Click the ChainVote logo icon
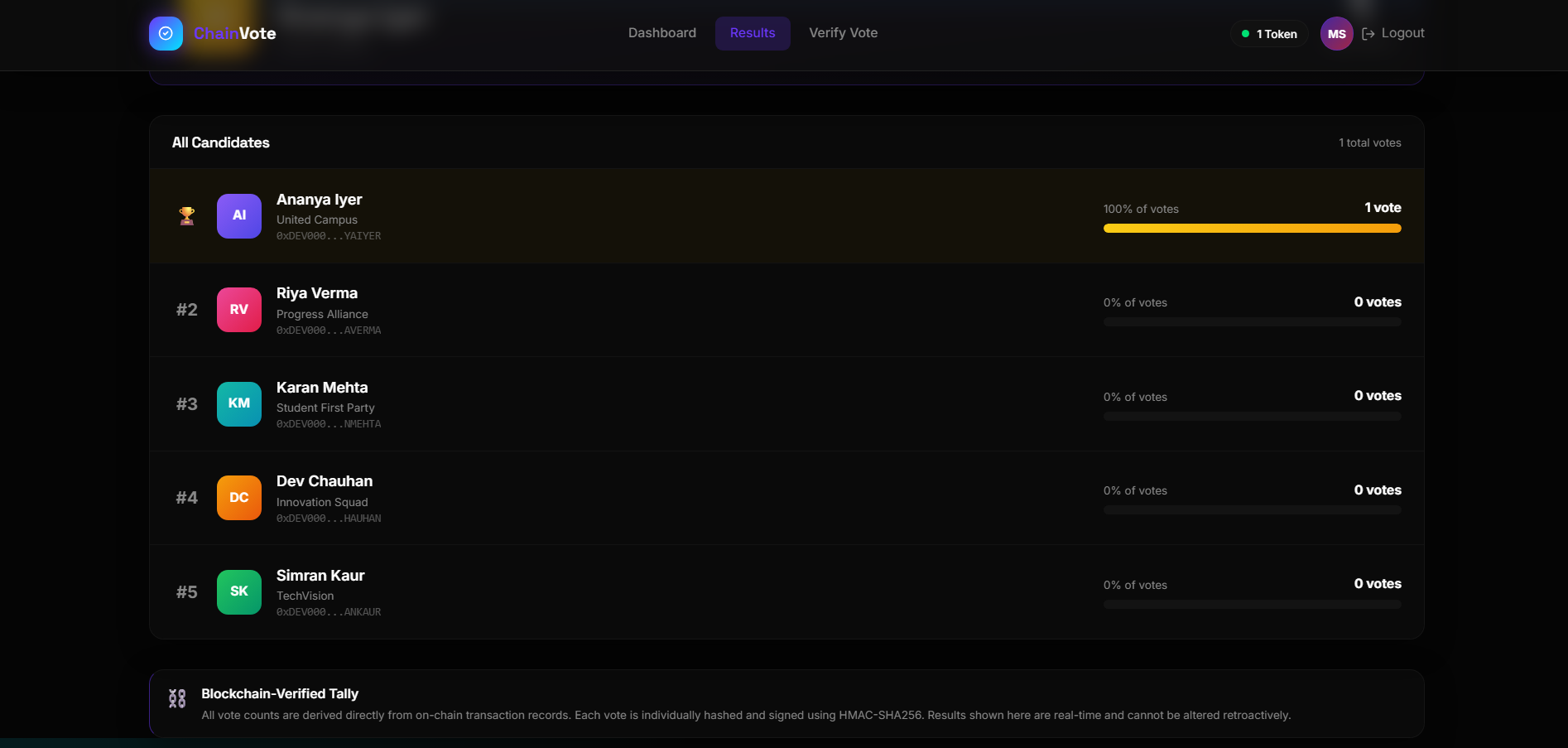 [166, 33]
